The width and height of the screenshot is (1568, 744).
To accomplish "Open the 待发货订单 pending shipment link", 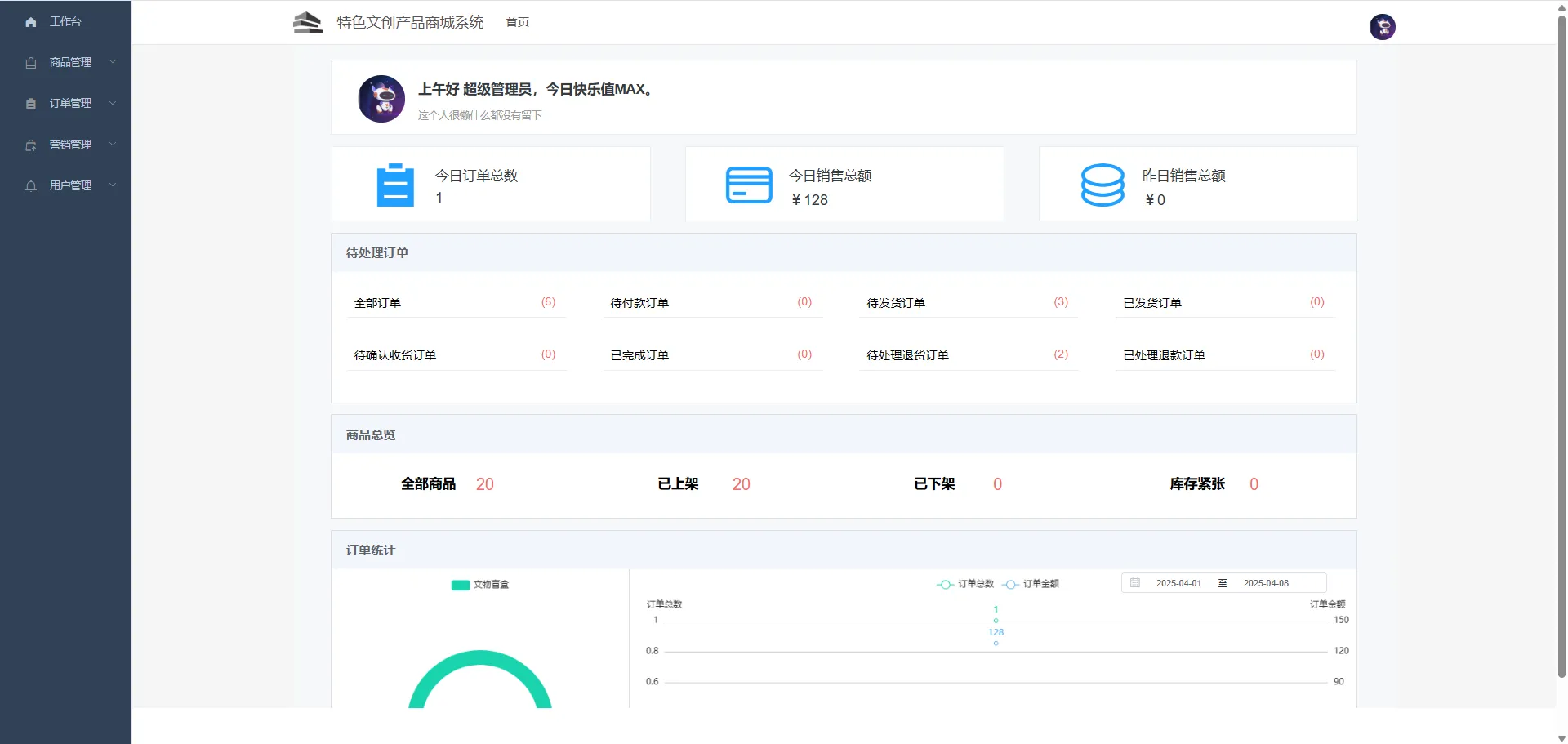I will (x=896, y=303).
